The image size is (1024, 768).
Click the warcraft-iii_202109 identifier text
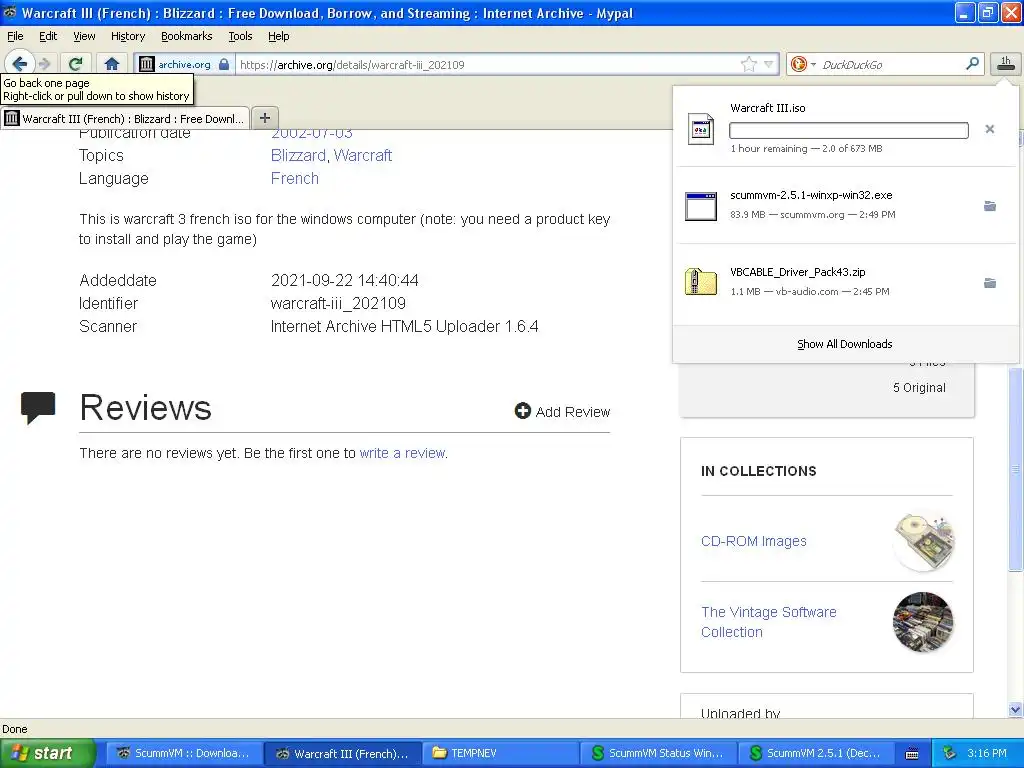point(338,304)
